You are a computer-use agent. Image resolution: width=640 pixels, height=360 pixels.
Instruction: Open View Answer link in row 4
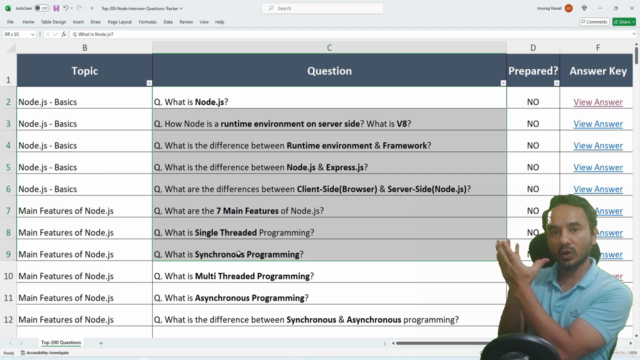[x=598, y=146]
